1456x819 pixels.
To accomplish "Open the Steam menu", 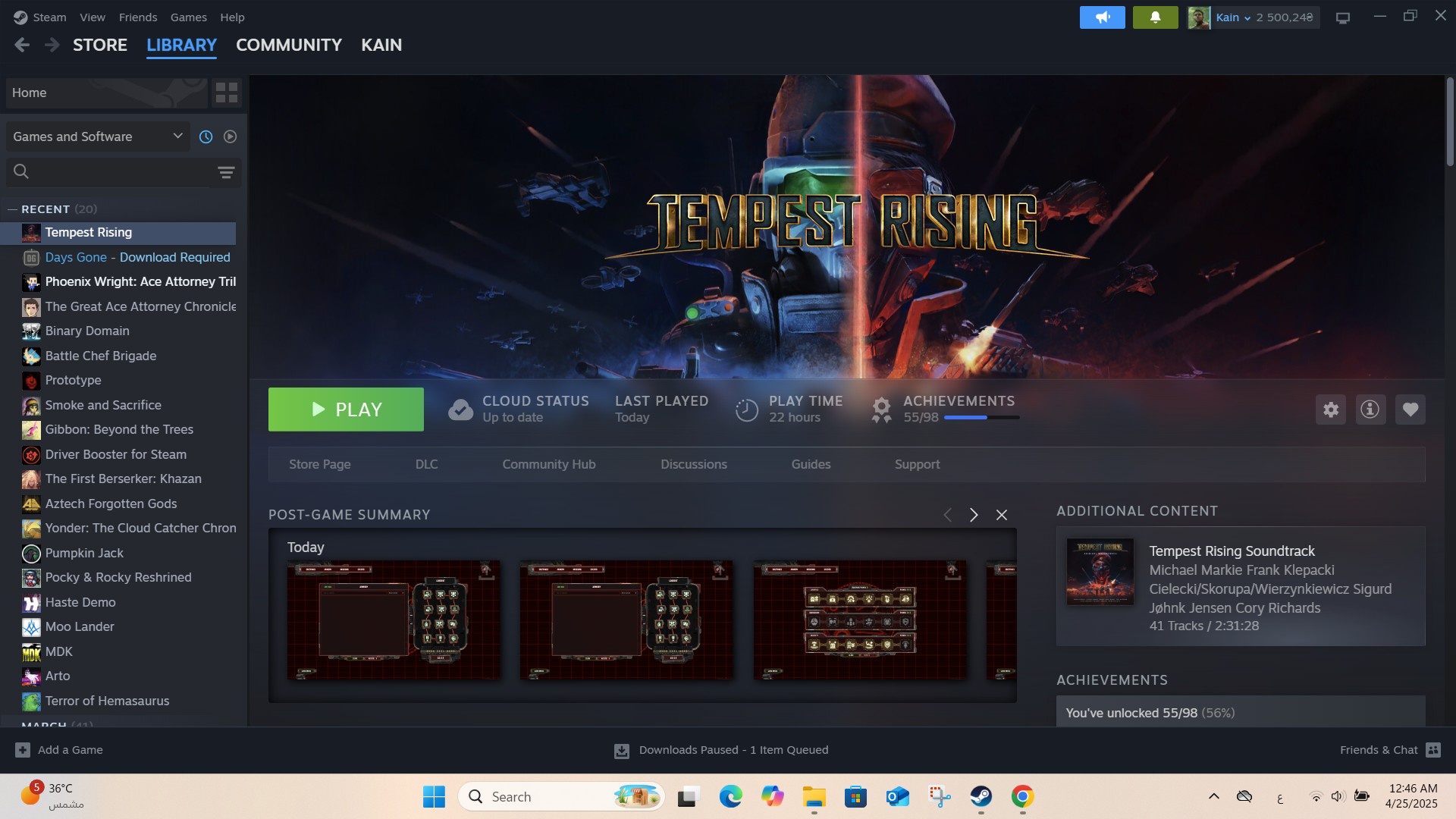I will pos(49,17).
